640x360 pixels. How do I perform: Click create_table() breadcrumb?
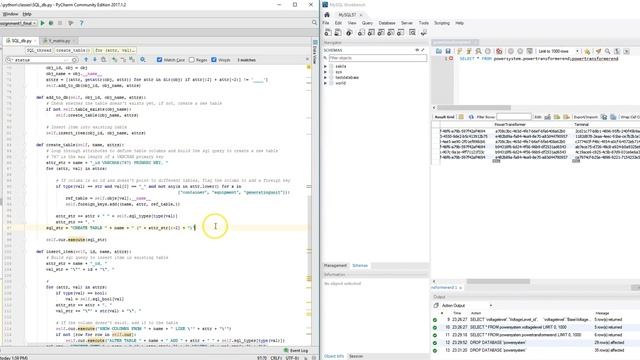click(73, 50)
